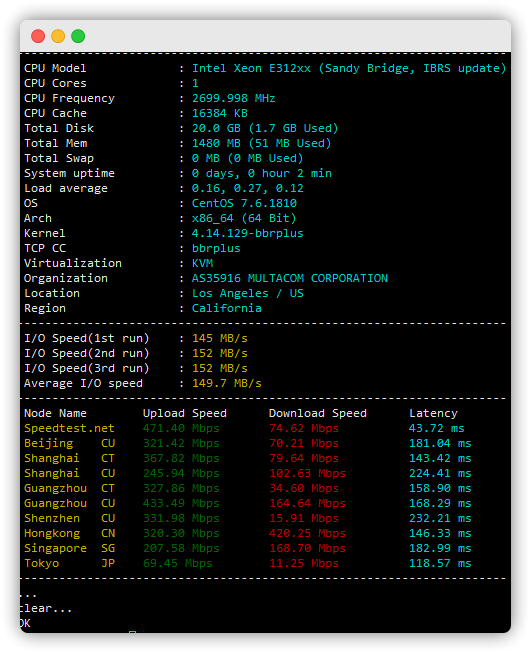Click Load average value 0.16, 0.27, 0.12
This screenshot has height=653, width=531.
[248, 188]
